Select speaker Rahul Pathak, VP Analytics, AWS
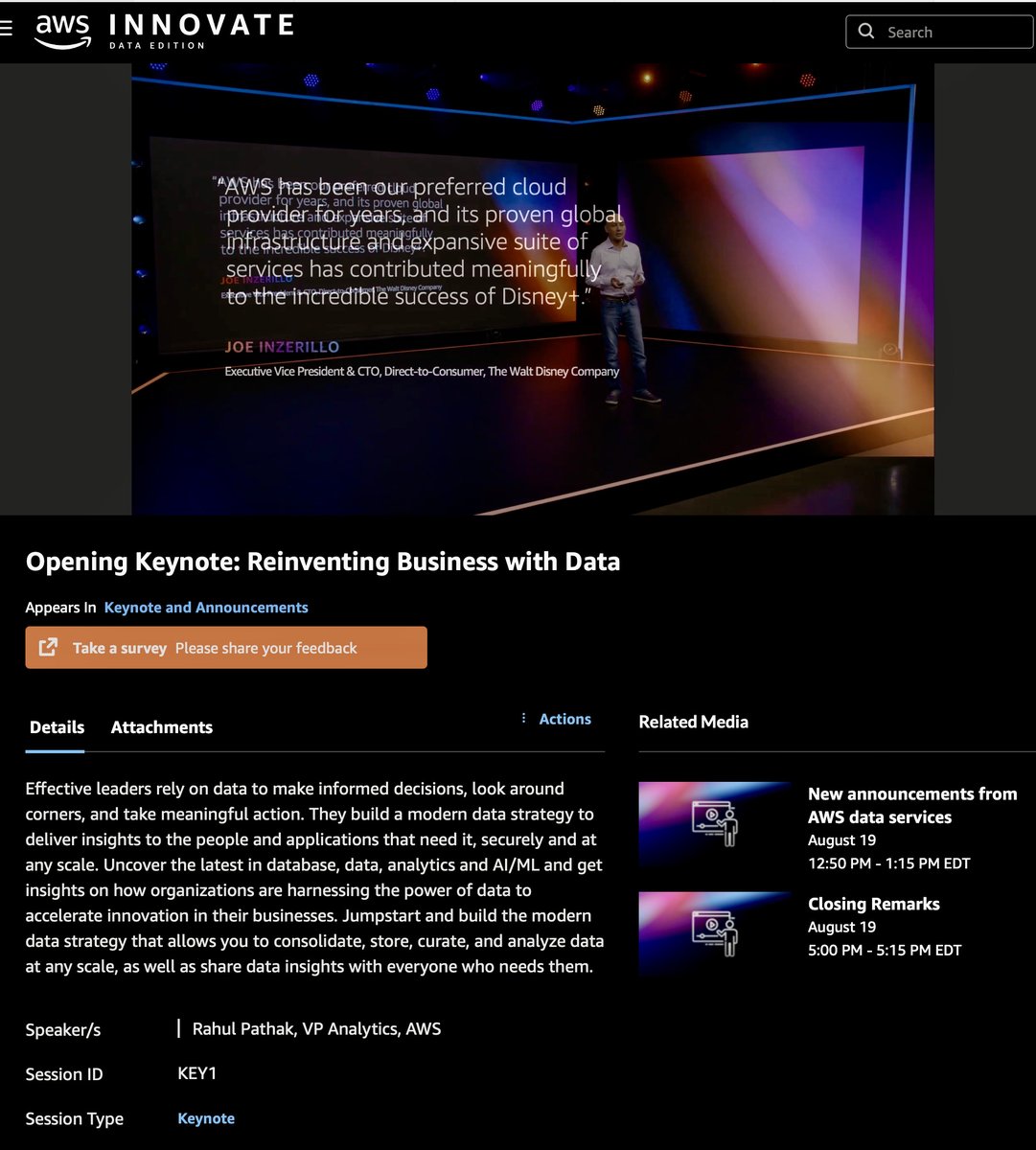This screenshot has height=1150, width=1036. (316, 1029)
